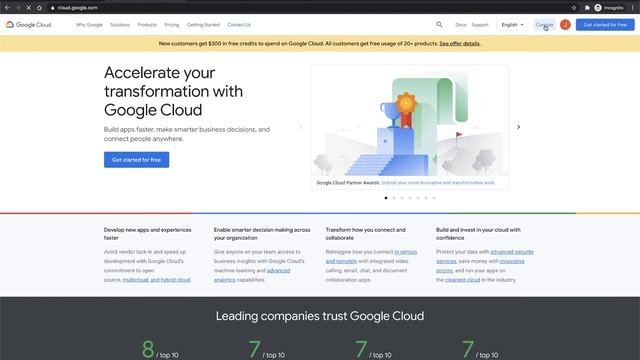Click the 8 / top 10 statistic

click(x=160, y=350)
